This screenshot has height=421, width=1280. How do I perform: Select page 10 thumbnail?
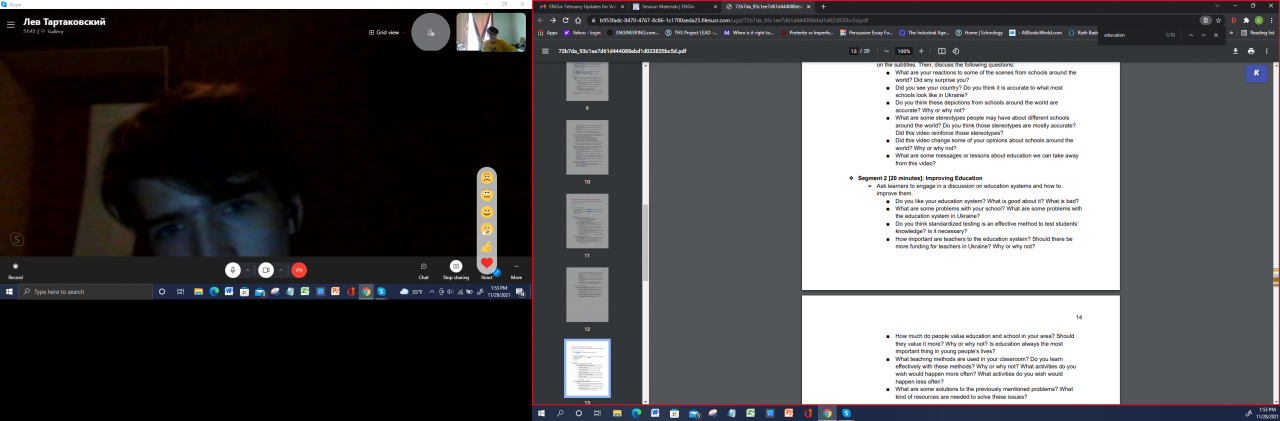[x=587, y=147]
